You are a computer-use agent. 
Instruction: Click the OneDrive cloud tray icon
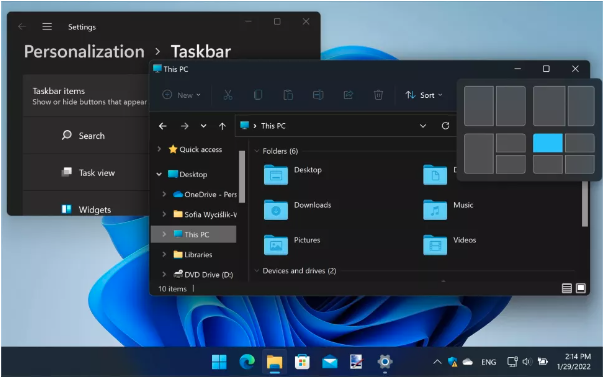[x=468, y=362]
